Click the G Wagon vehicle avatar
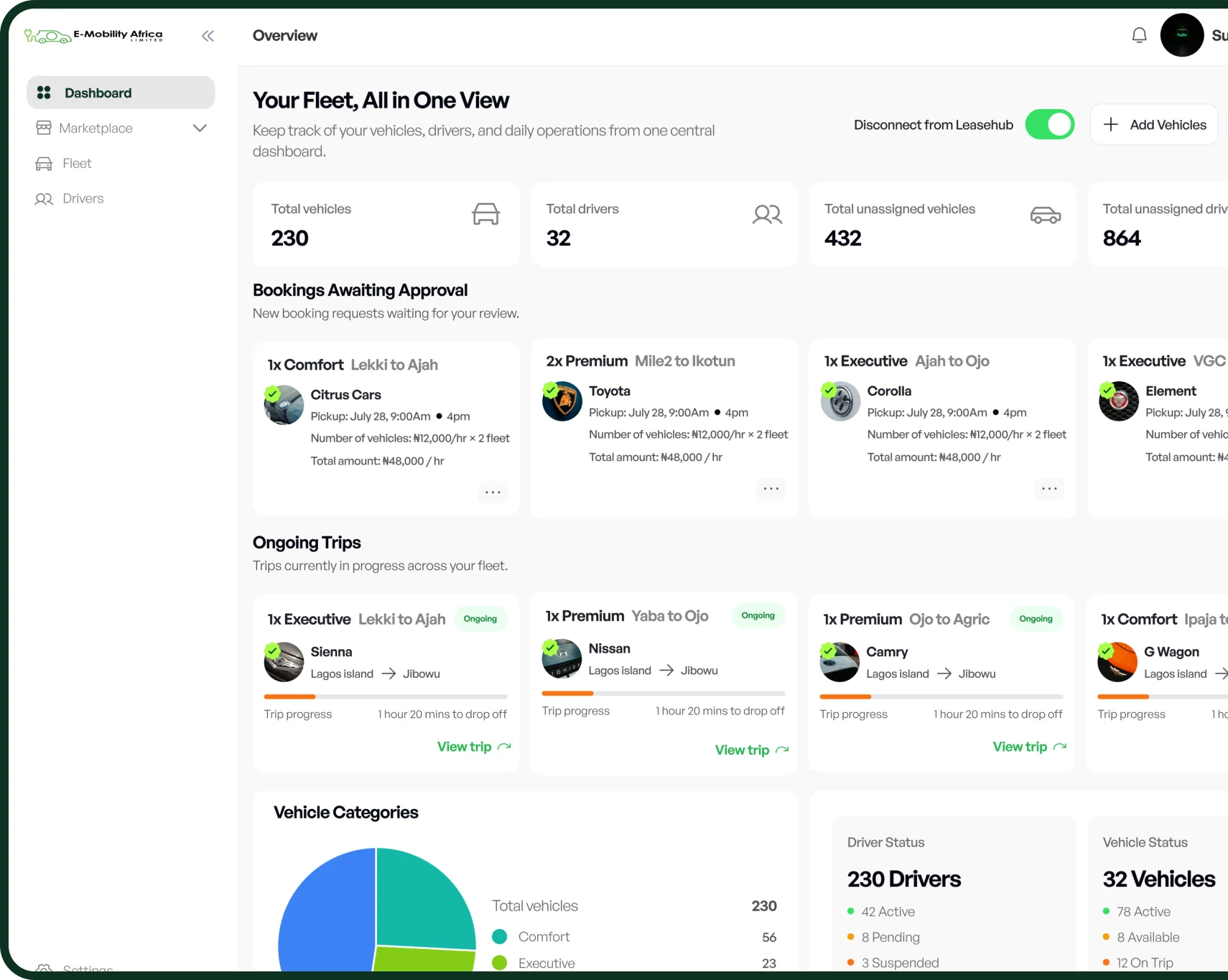The height and width of the screenshot is (980, 1228). (1117, 662)
